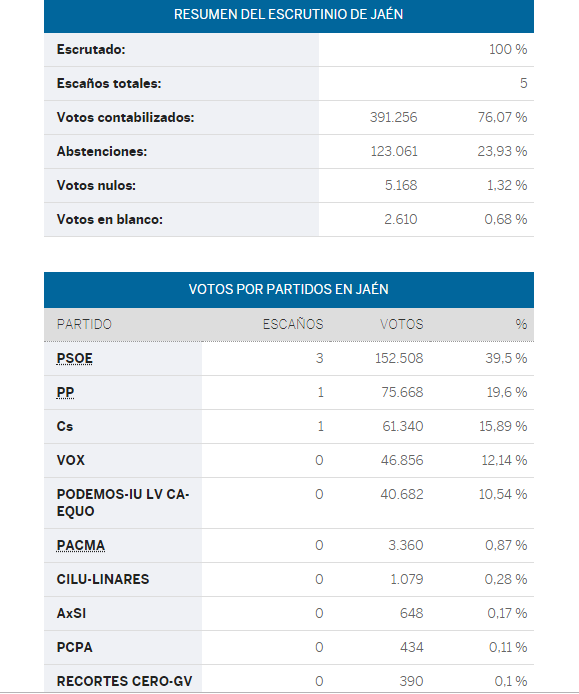Click the ESCAÑOS column header
The image size is (579, 694).
(293, 324)
